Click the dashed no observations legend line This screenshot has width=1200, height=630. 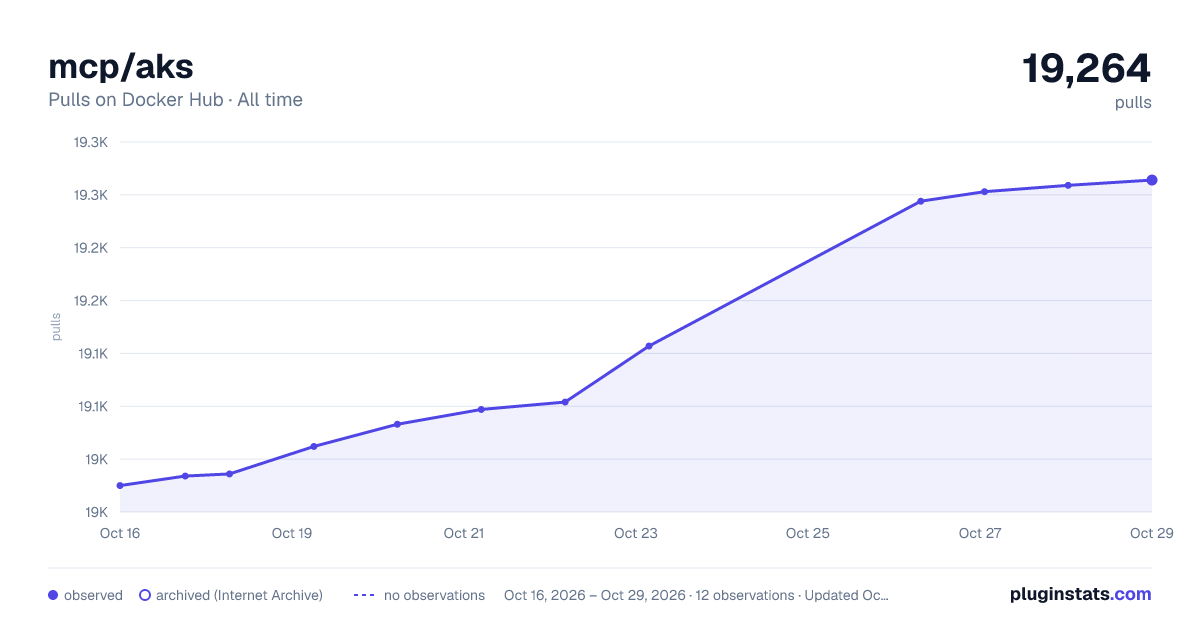coord(364,595)
